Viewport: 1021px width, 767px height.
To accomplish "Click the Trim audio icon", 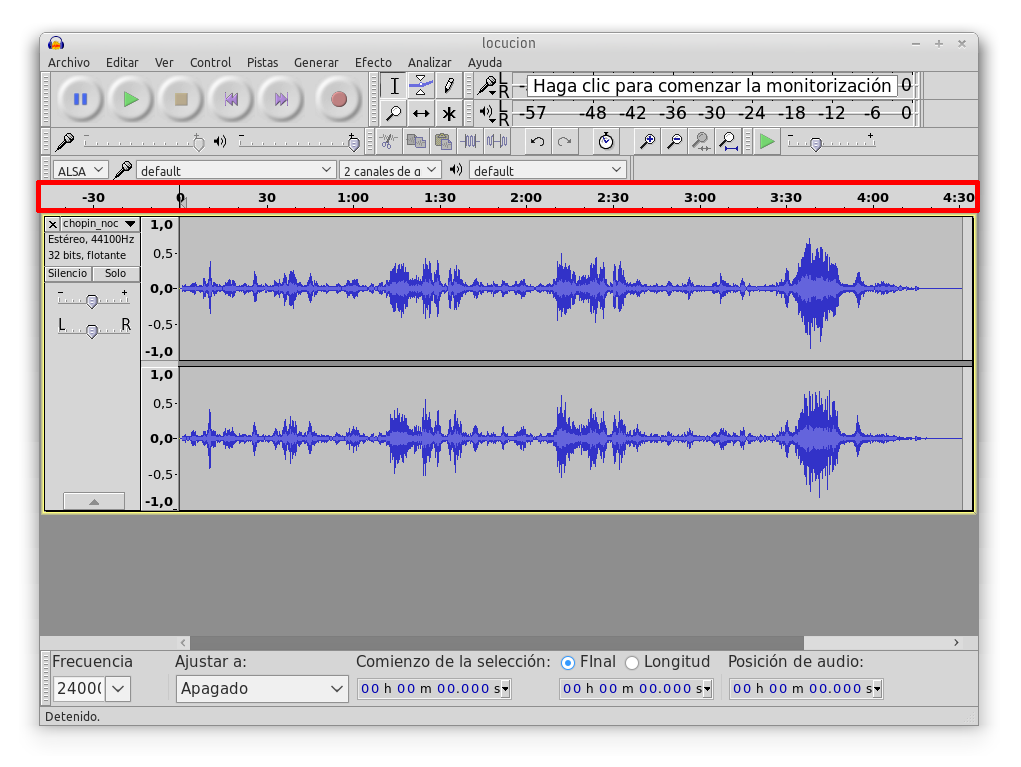I will (x=470, y=141).
